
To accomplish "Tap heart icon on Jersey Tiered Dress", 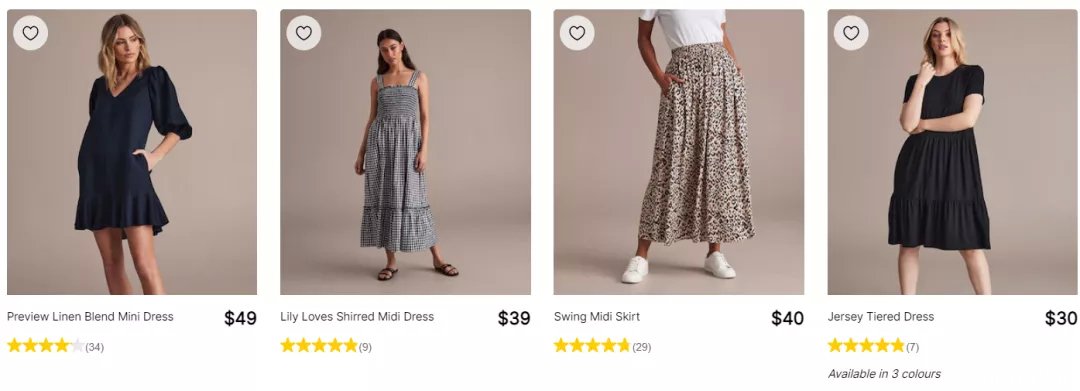I will (851, 32).
